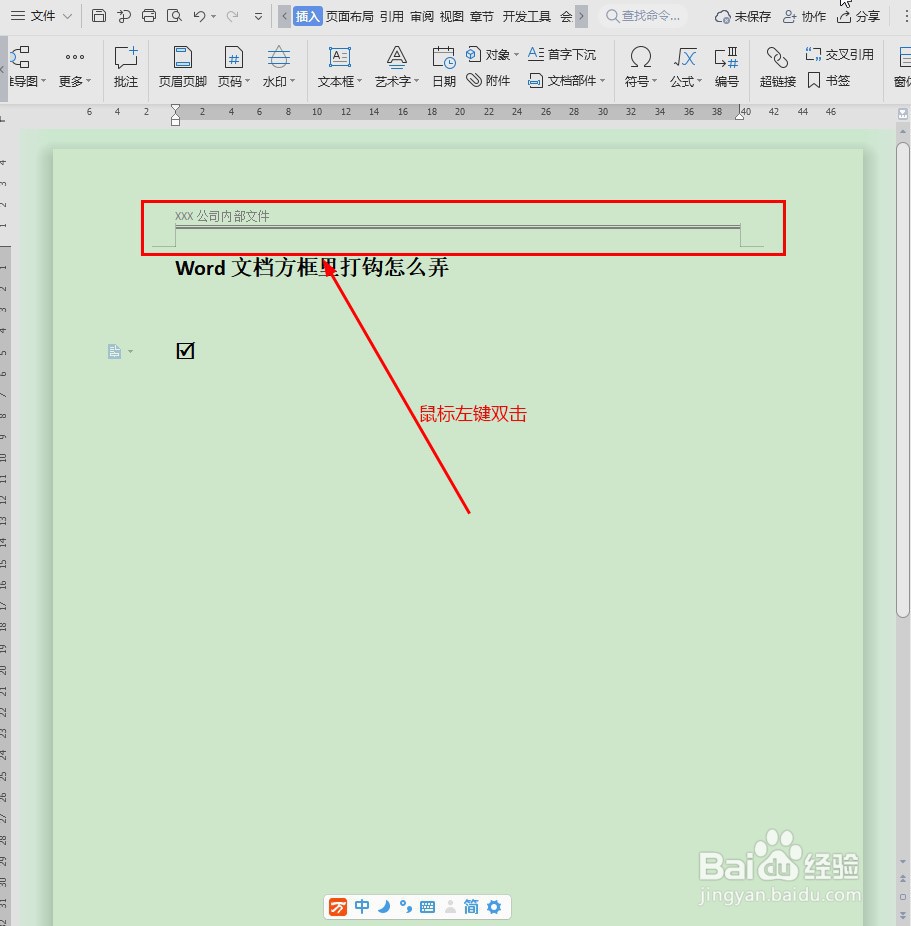Switch to the 页面布局 tab
Image resolution: width=911 pixels, height=926 pixels.
click(350, 17)
